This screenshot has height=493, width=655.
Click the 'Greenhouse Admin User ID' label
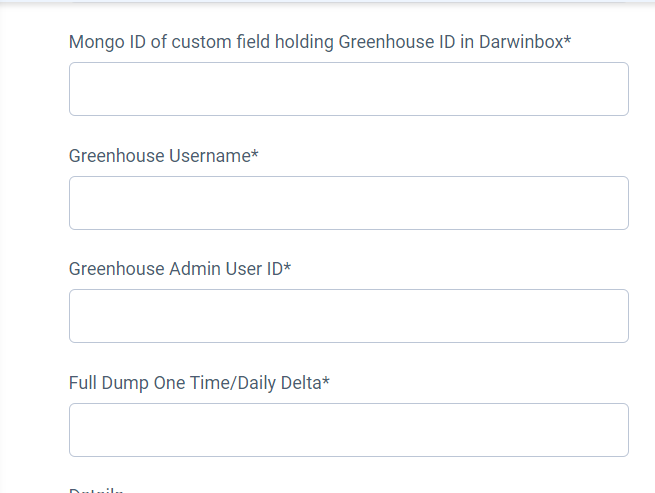[x=180, y=269]
